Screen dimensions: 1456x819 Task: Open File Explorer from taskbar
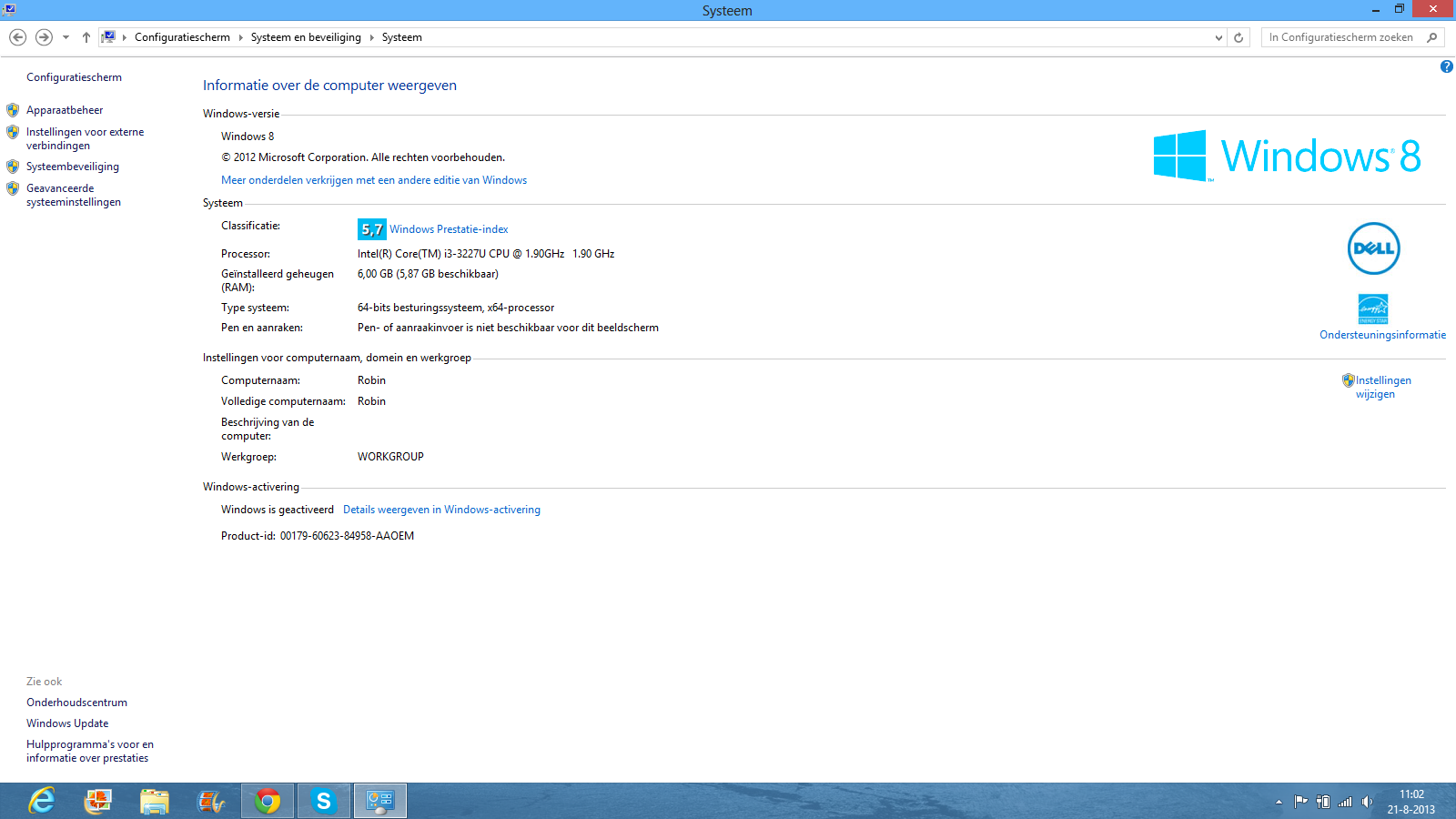(155, 801)
